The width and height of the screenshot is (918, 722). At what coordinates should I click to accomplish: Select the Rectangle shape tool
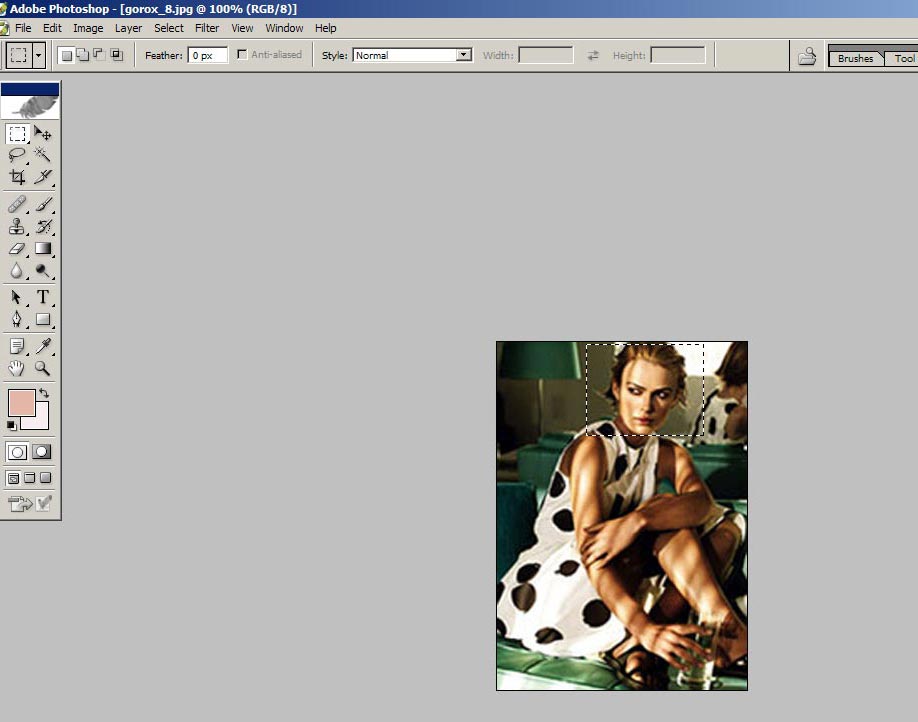(43, 319)
